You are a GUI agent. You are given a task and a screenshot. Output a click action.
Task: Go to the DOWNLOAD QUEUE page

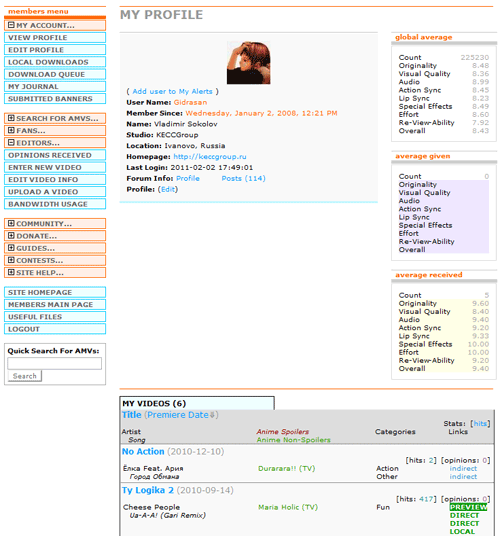[x=55, y=74]
